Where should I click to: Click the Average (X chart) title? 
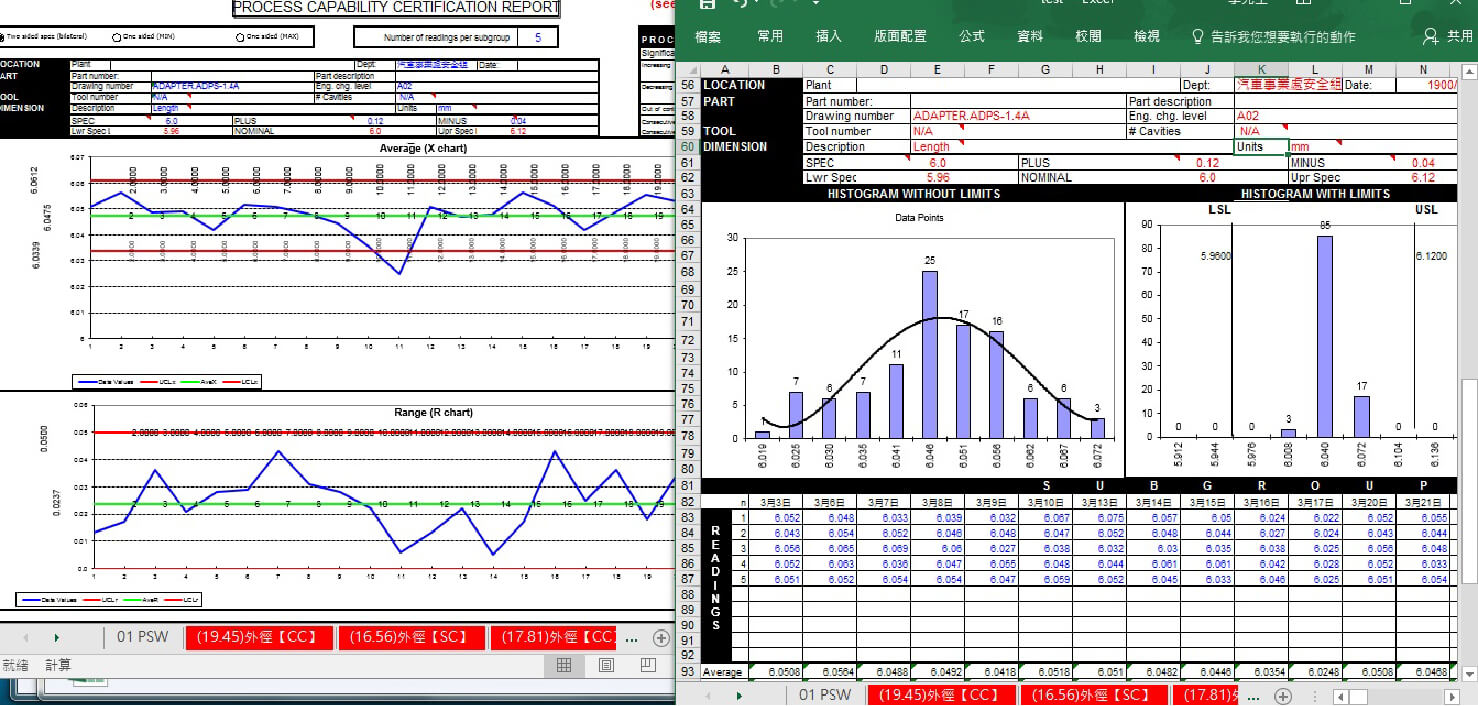point(422,148)
